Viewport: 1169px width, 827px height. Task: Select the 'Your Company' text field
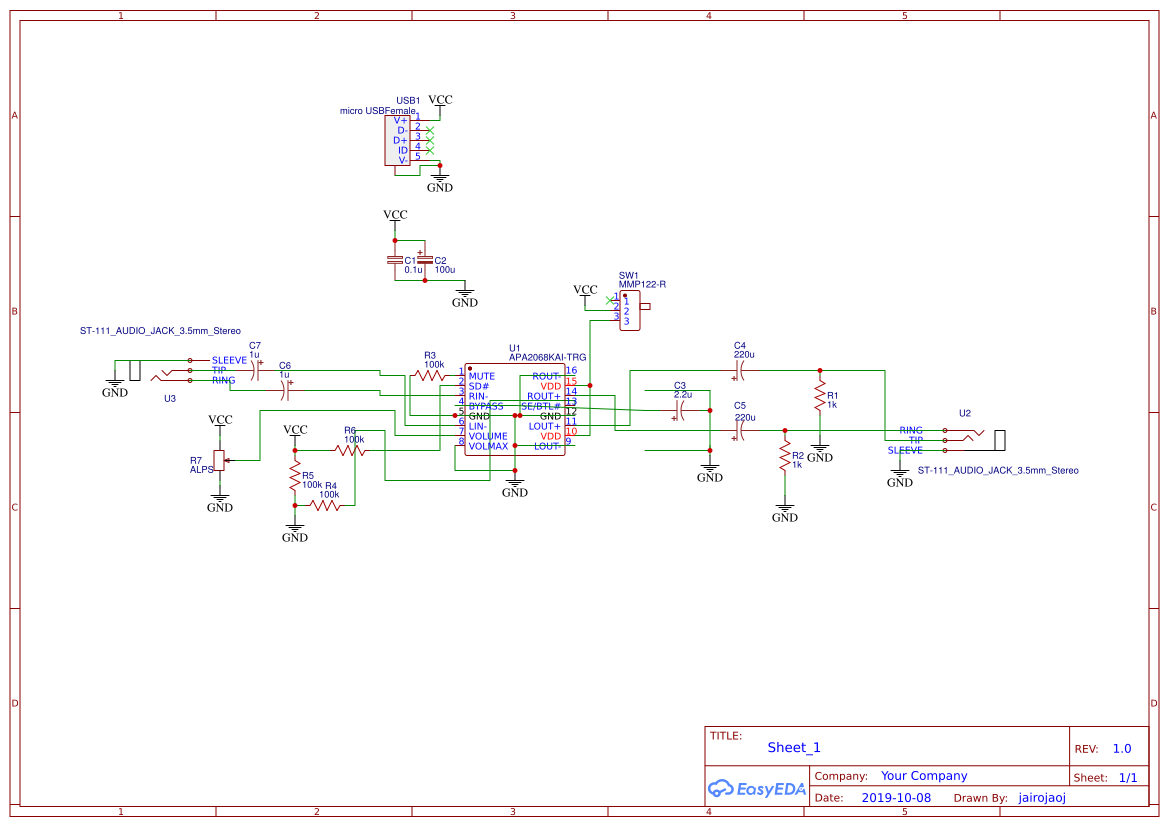(924, 776)
